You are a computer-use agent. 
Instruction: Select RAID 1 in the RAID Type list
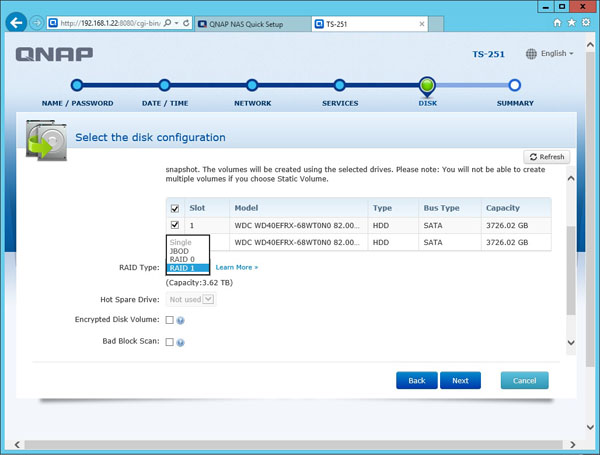(188, 268)
